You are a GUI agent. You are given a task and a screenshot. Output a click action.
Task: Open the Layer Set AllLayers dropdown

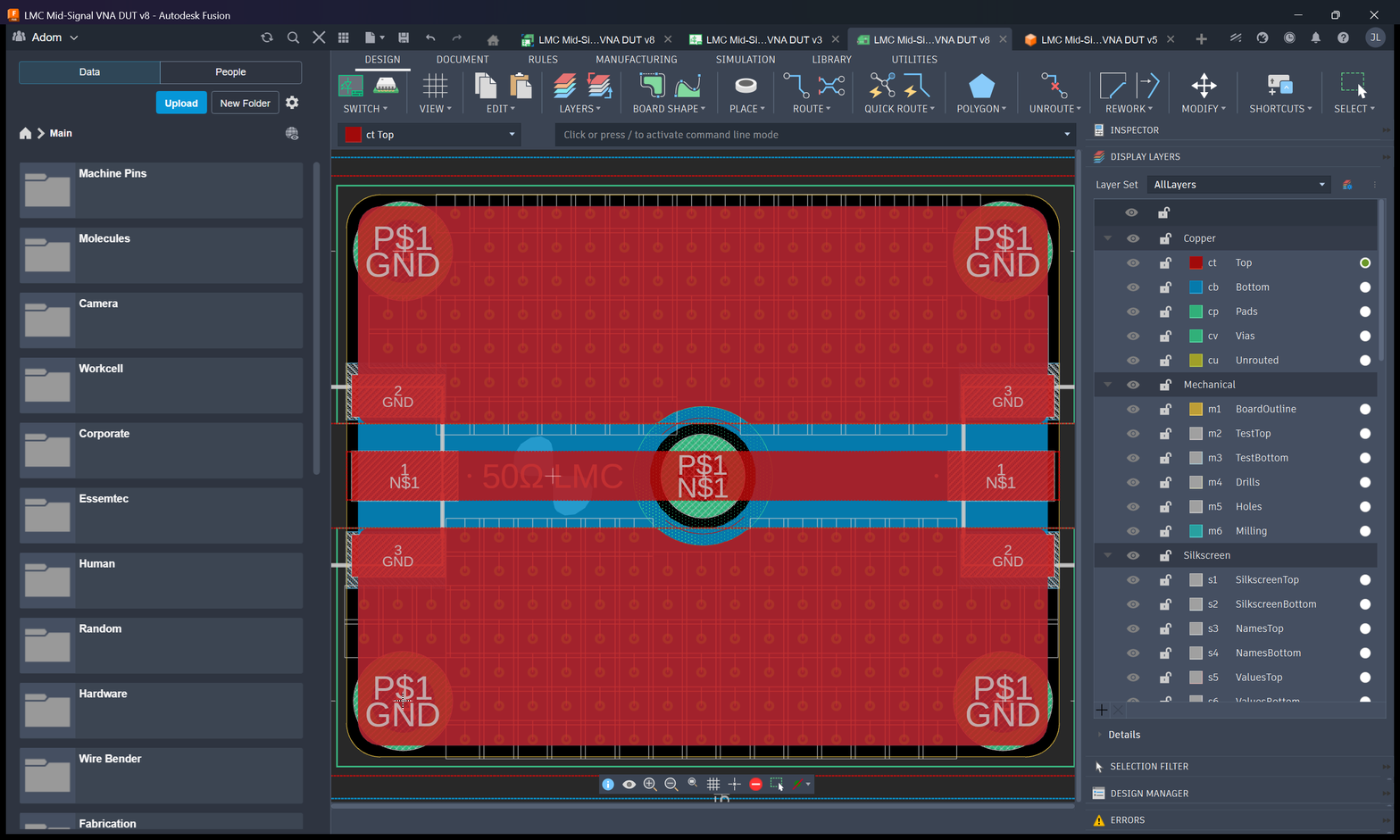click(1239, 185)
